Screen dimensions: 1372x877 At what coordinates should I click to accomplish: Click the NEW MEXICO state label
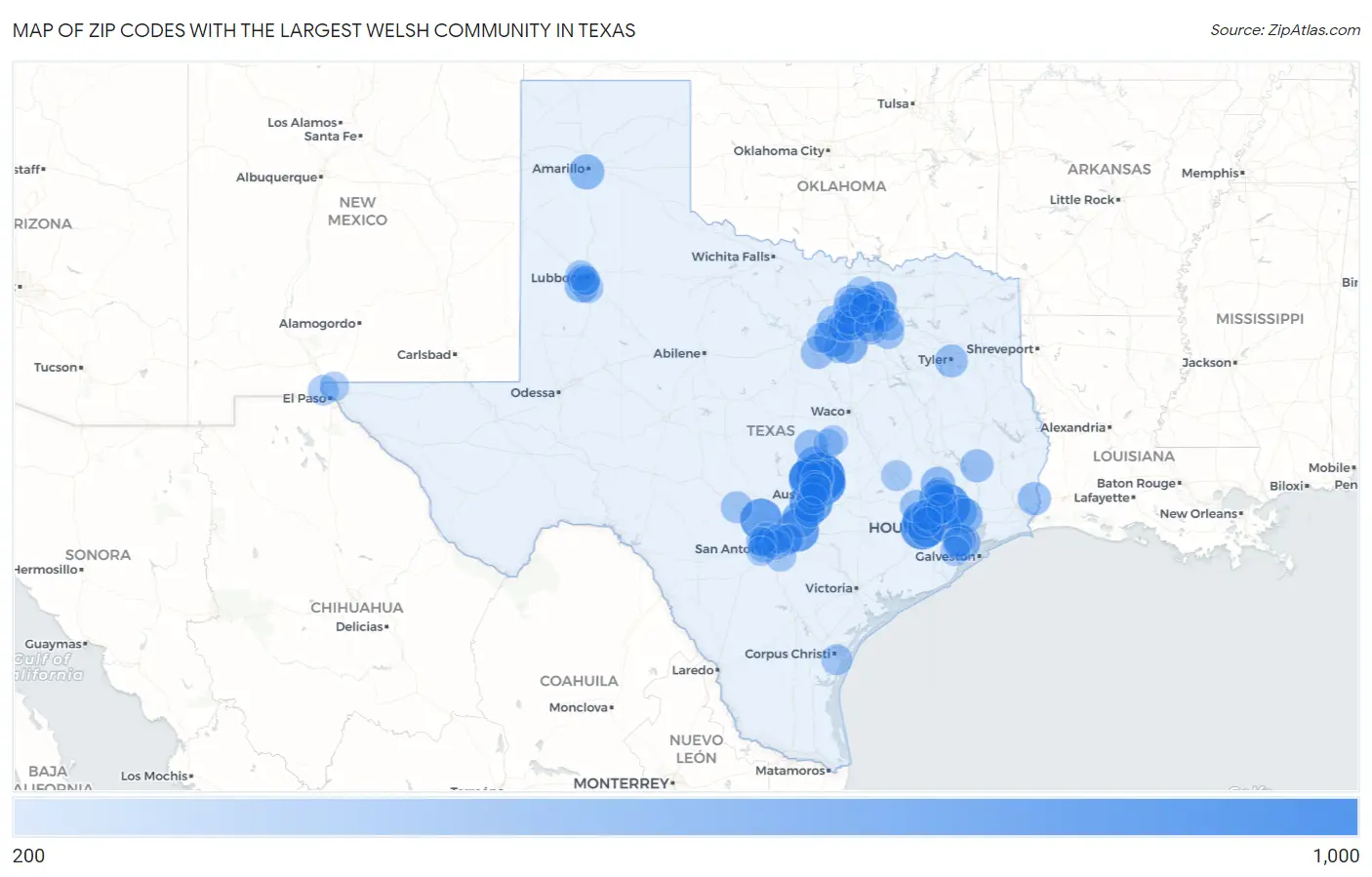pos(357,212)
